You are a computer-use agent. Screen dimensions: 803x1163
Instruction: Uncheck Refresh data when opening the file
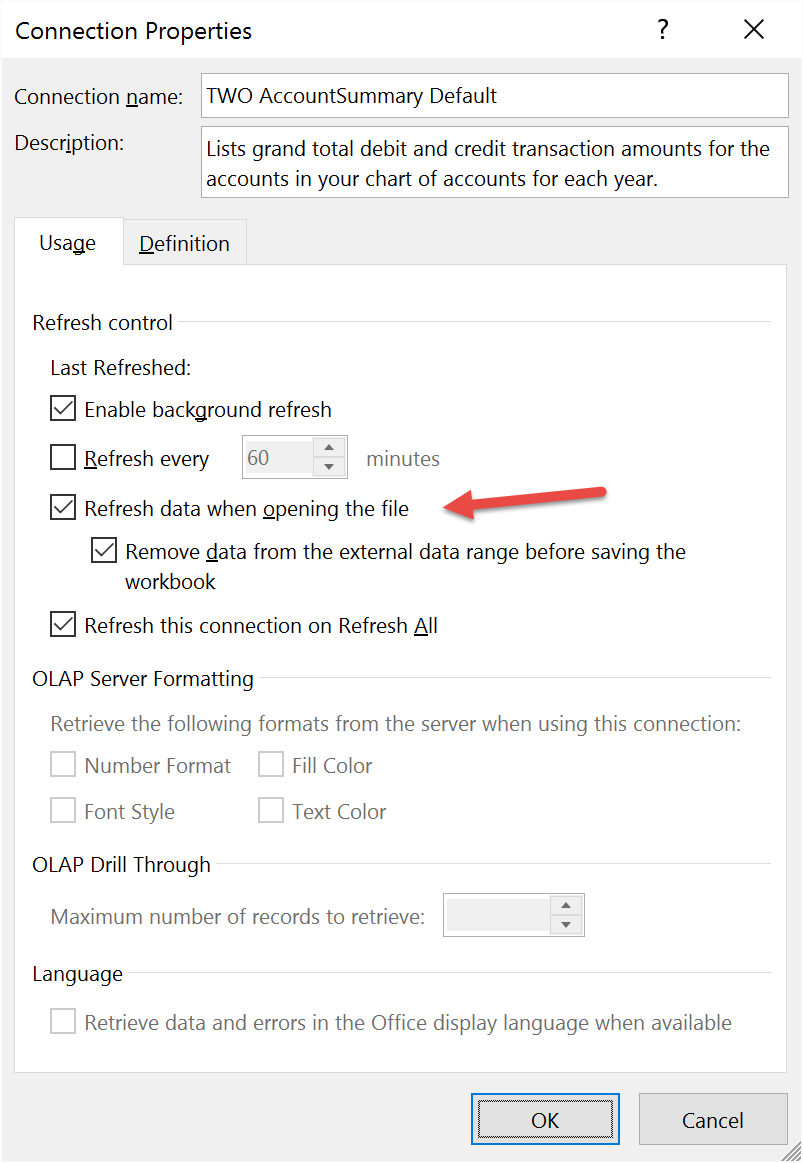click(x=63, y=507)
